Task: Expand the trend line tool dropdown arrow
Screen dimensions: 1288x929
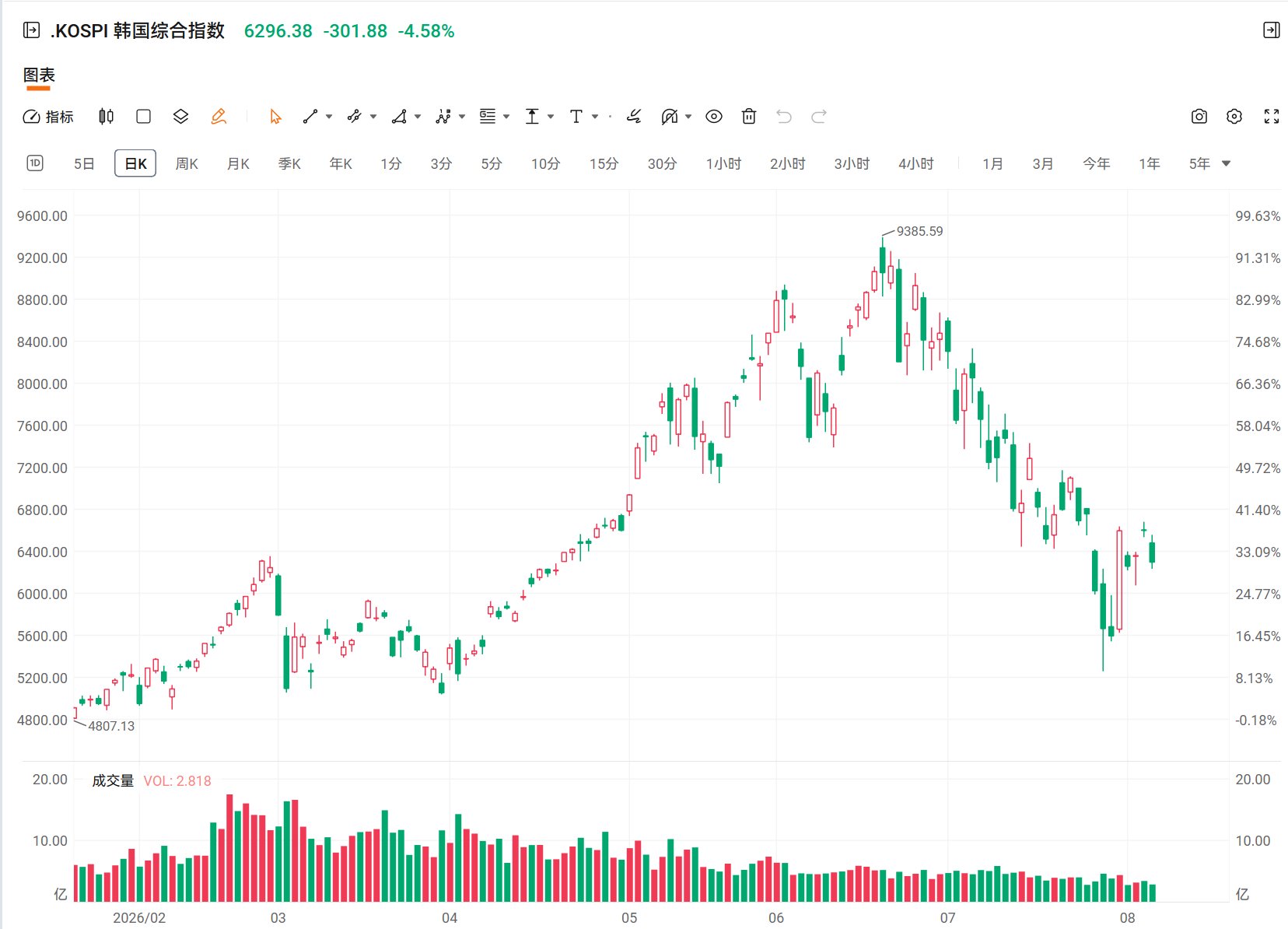Action: (x=329, y=117)
